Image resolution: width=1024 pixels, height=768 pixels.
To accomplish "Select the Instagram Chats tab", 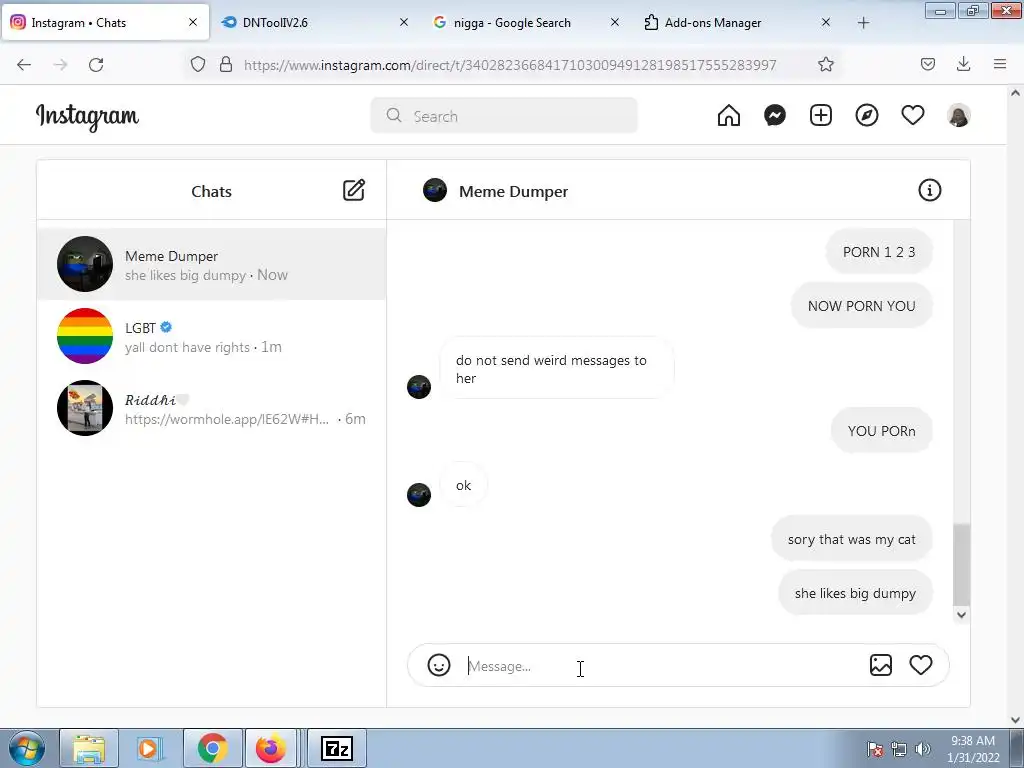I will point(105,23).
